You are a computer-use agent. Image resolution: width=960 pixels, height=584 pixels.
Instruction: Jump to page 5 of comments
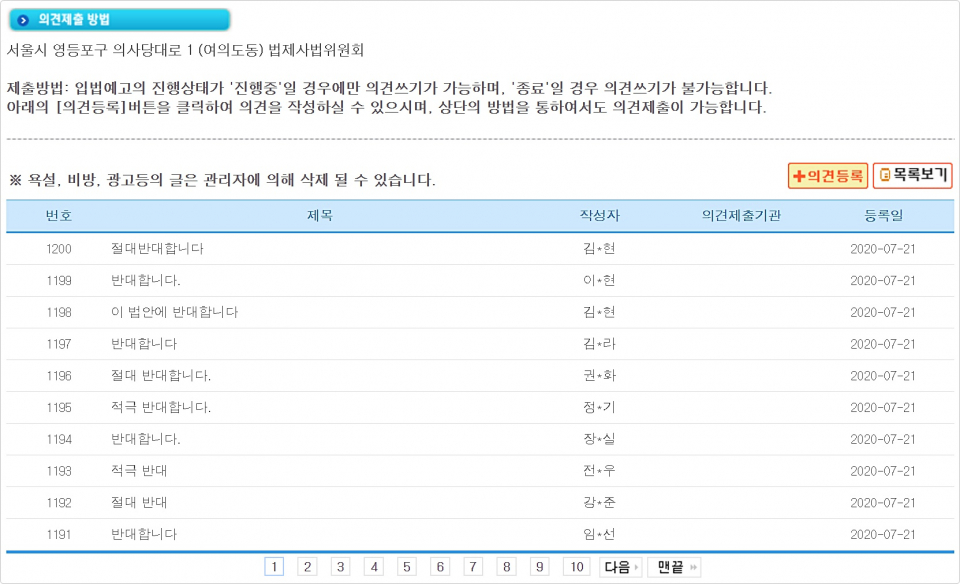[407, 567]
